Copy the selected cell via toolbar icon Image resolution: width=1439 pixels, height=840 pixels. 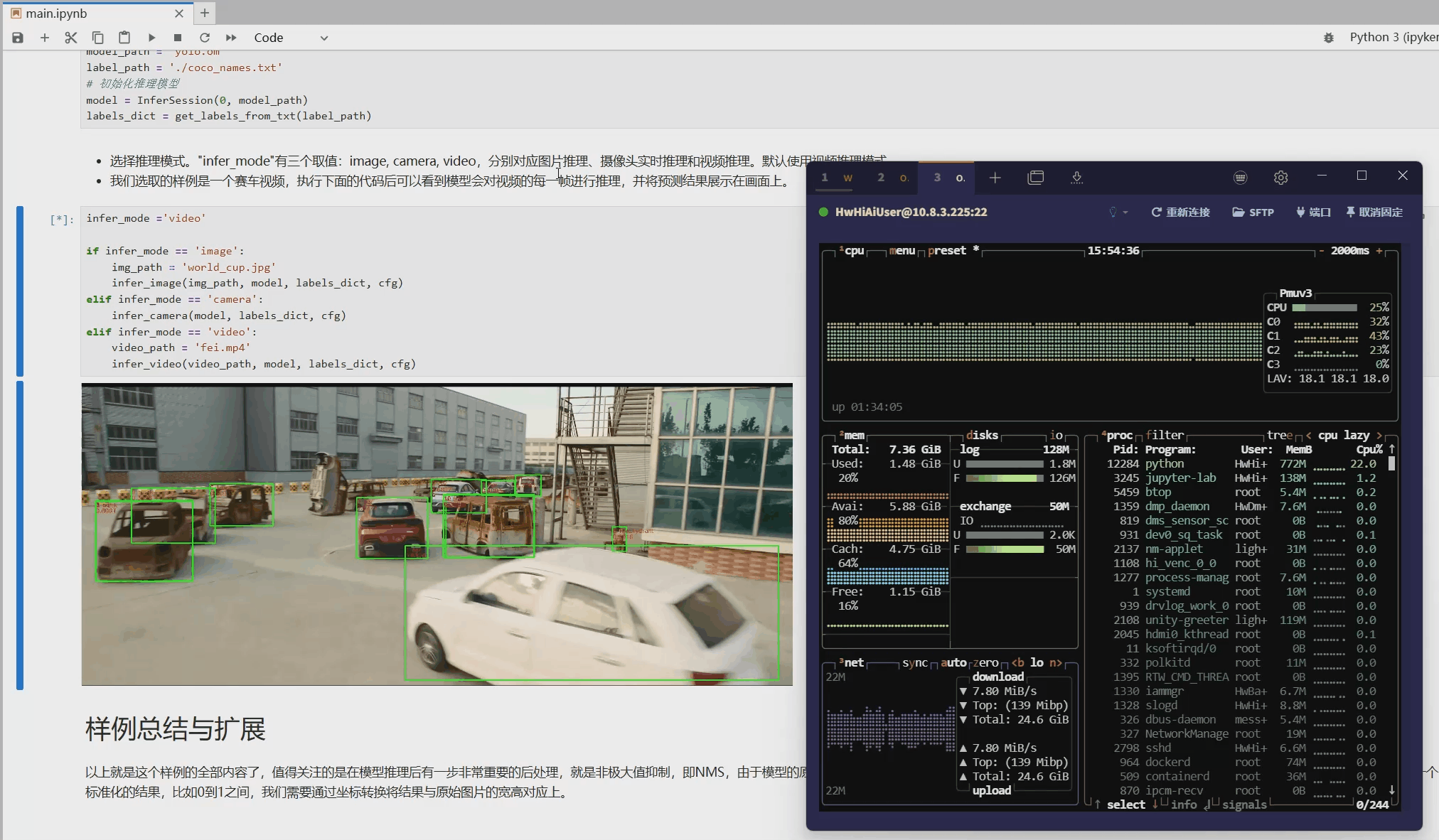[x=97, y=38]
